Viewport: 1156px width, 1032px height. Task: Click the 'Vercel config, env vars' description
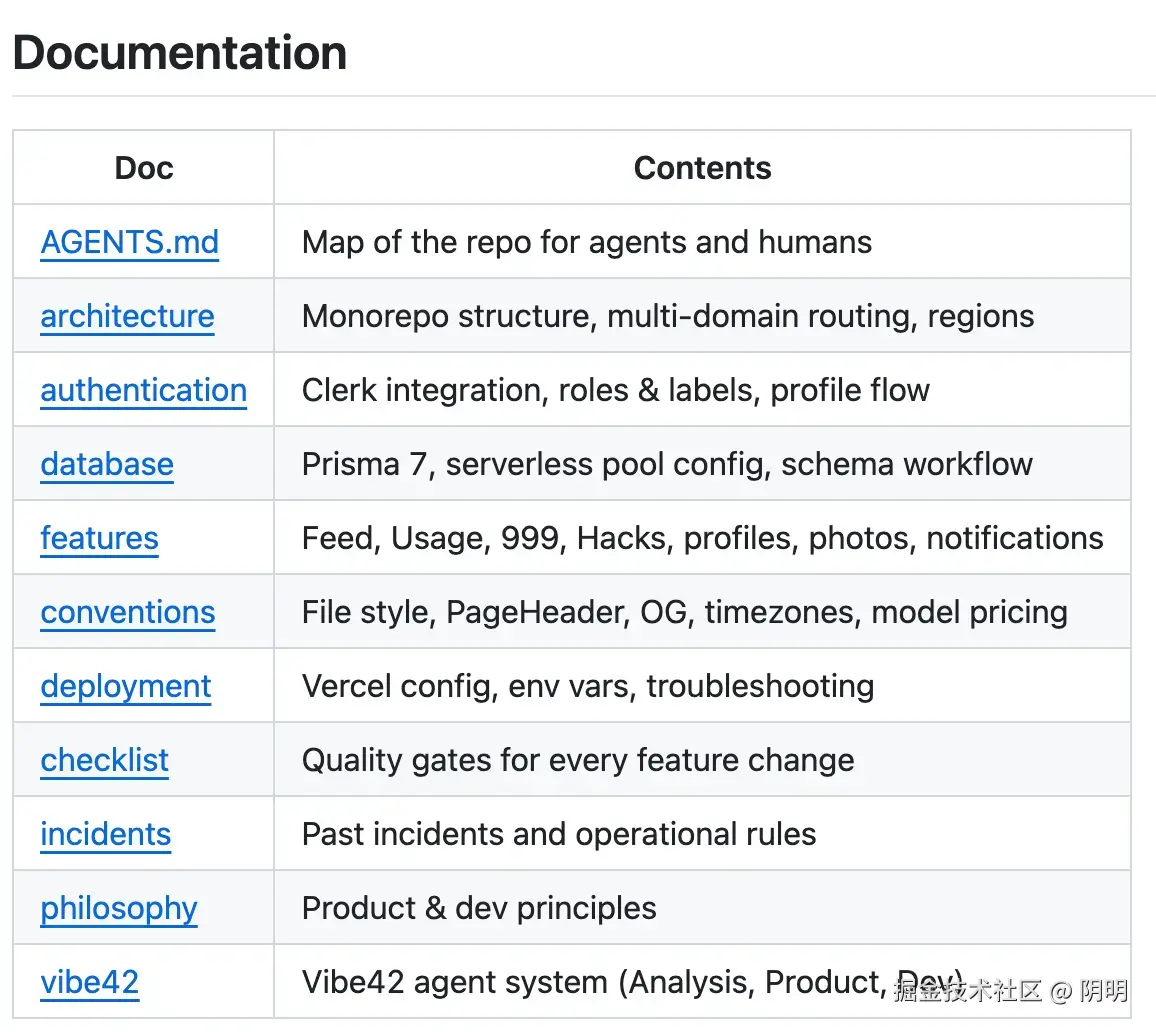click(x=587, y=686)
